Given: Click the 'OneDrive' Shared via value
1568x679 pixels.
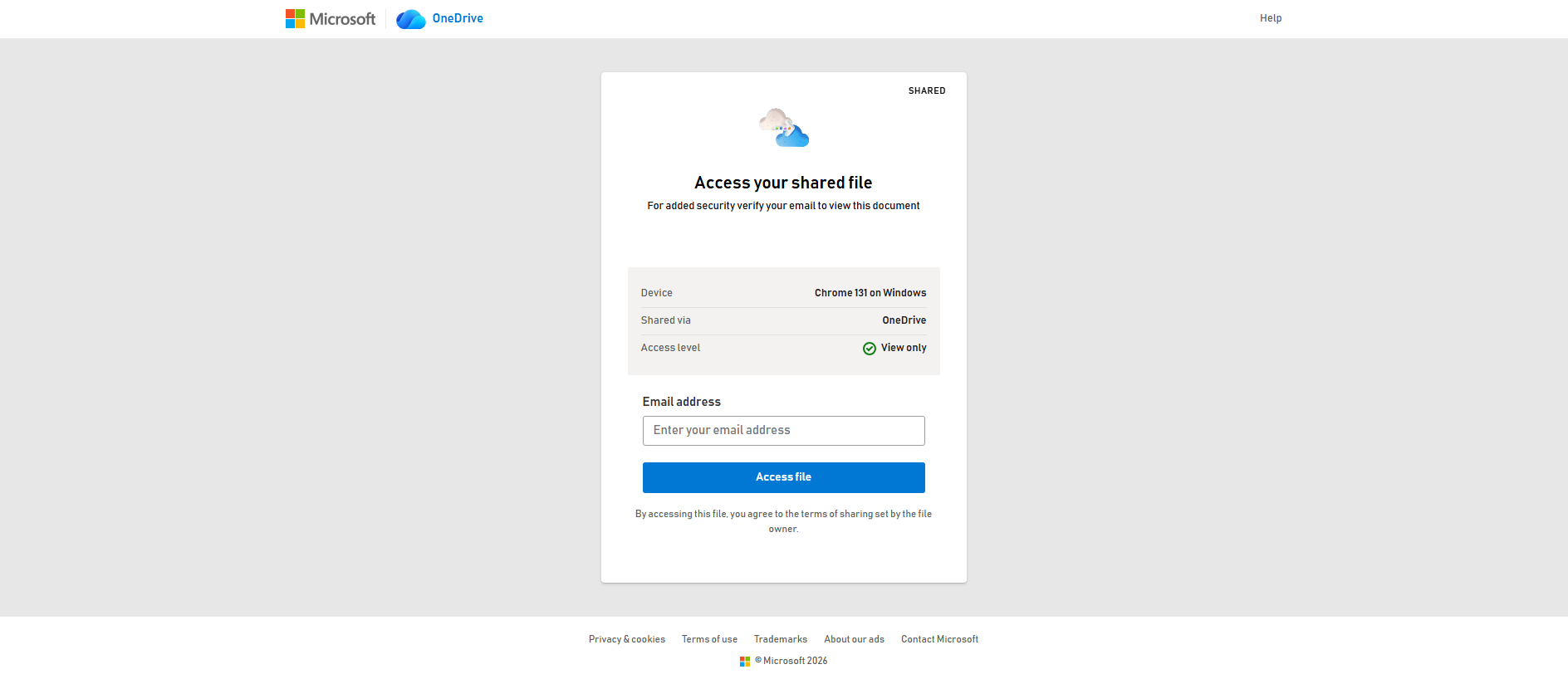Looking at the screenshot, I should (904, 320).
